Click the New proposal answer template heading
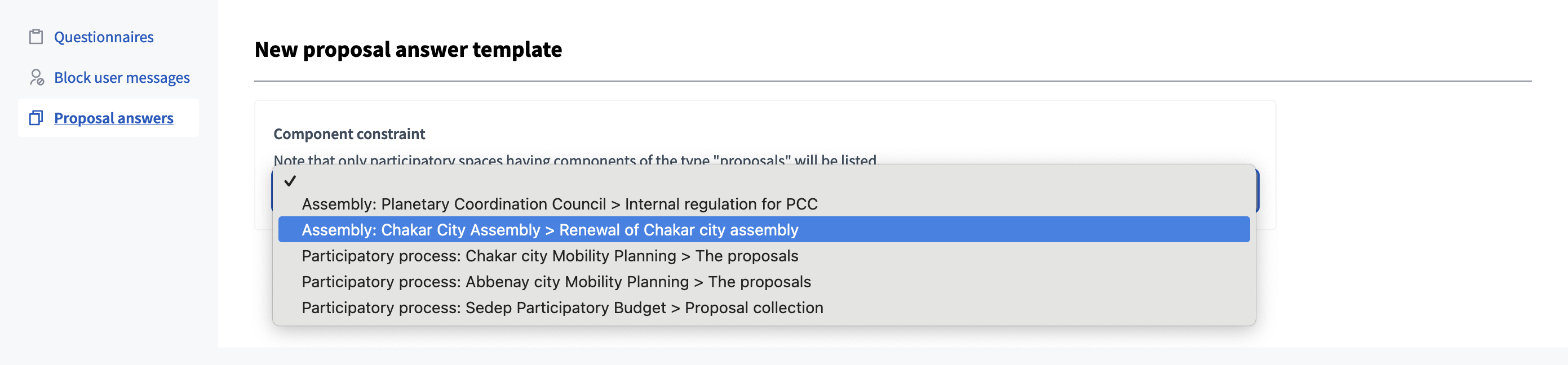This screenshot has height=365, width=1568. point(408,50)
